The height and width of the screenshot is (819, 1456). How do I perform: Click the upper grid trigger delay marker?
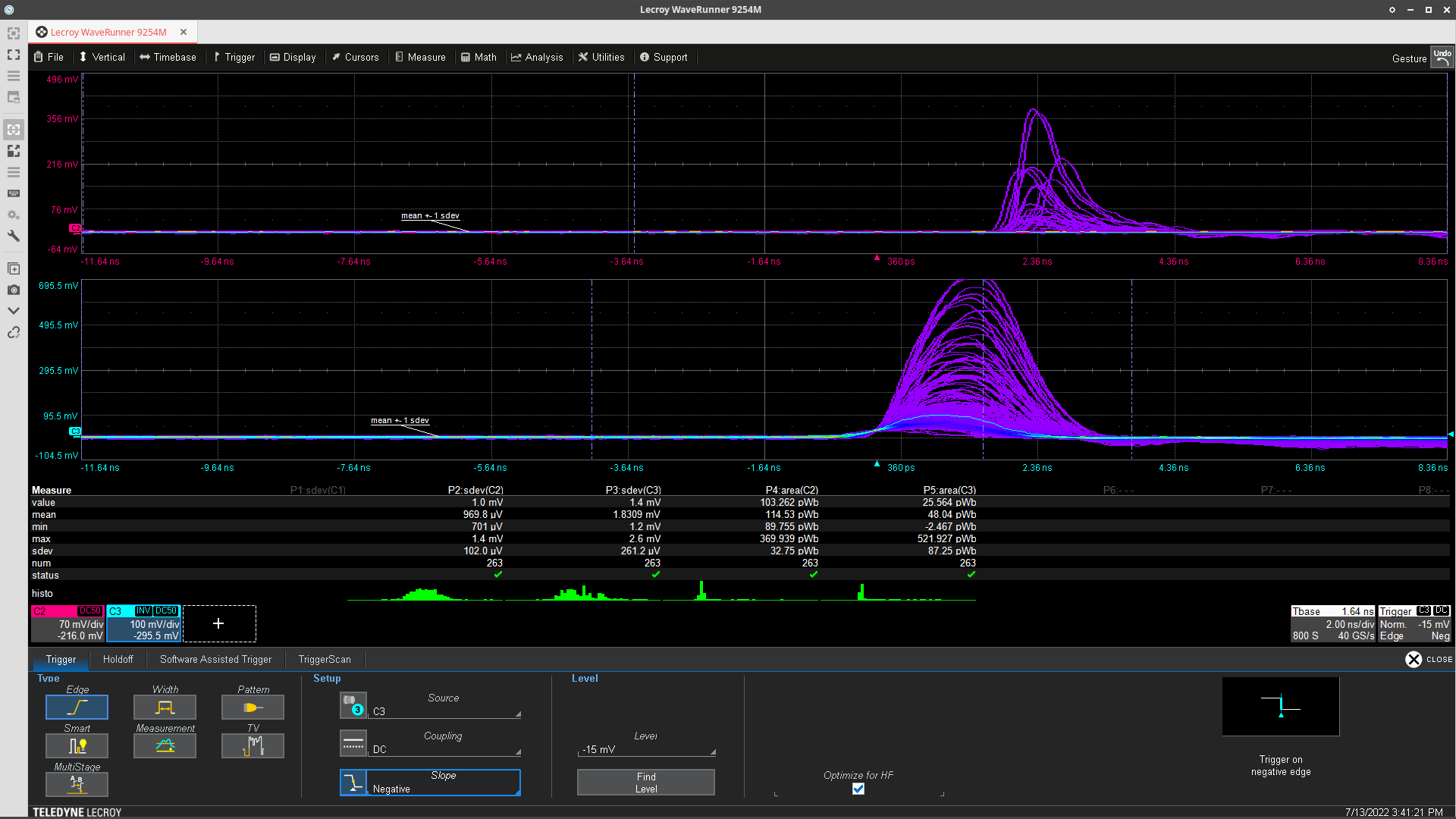point(877,258)
